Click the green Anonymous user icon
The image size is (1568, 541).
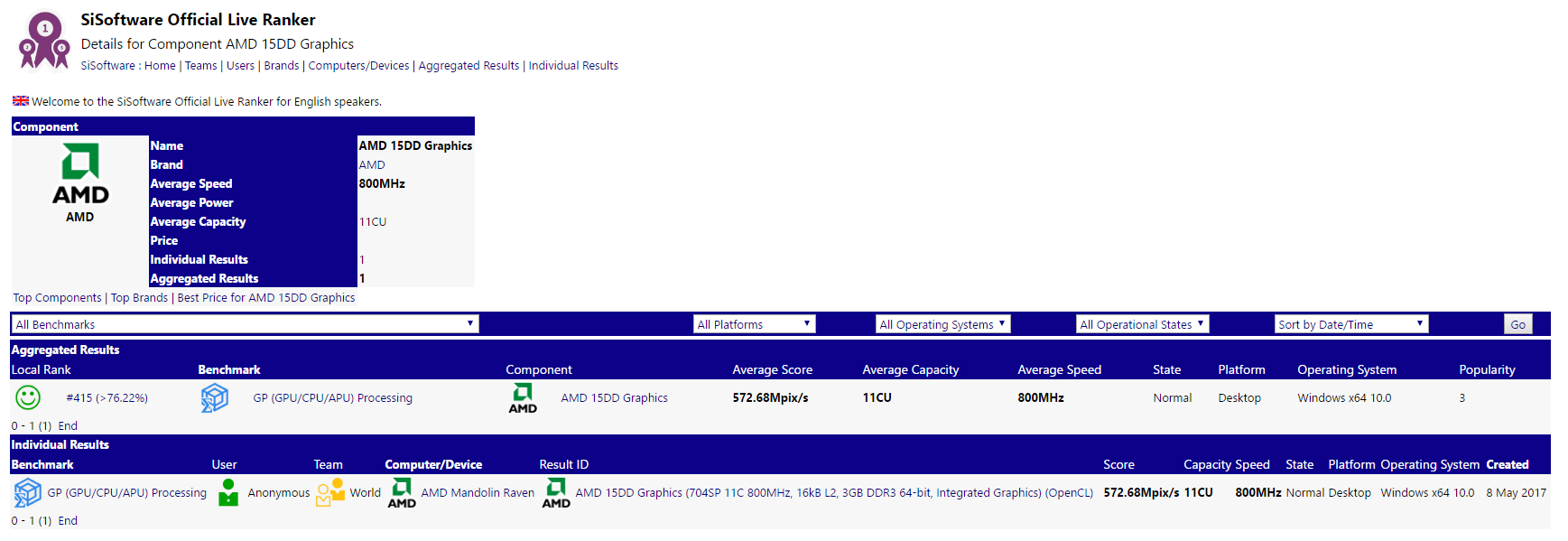point(228,492)
